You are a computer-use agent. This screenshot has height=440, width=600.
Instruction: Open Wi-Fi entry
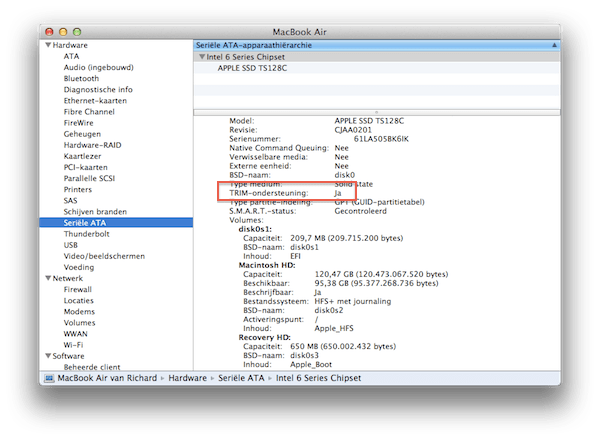(x=73, y=345)
